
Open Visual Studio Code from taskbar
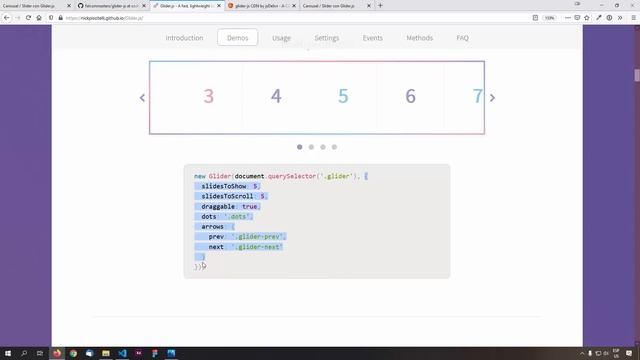(x=122, y=353)
